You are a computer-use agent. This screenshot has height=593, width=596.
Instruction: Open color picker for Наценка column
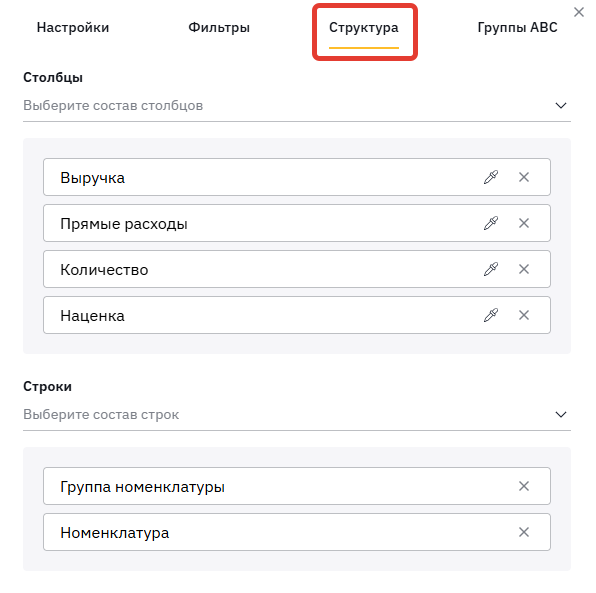tap(491, 315)
